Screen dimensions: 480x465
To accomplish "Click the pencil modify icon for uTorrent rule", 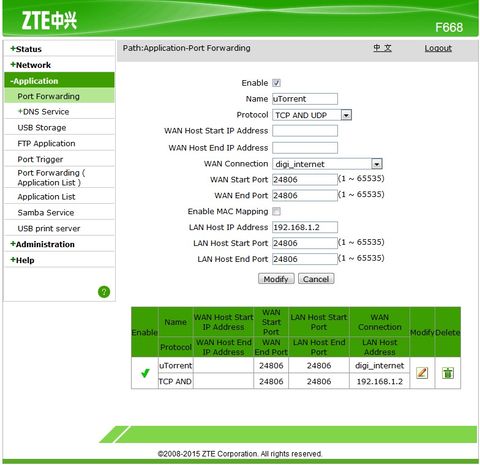I will [422, 373].
